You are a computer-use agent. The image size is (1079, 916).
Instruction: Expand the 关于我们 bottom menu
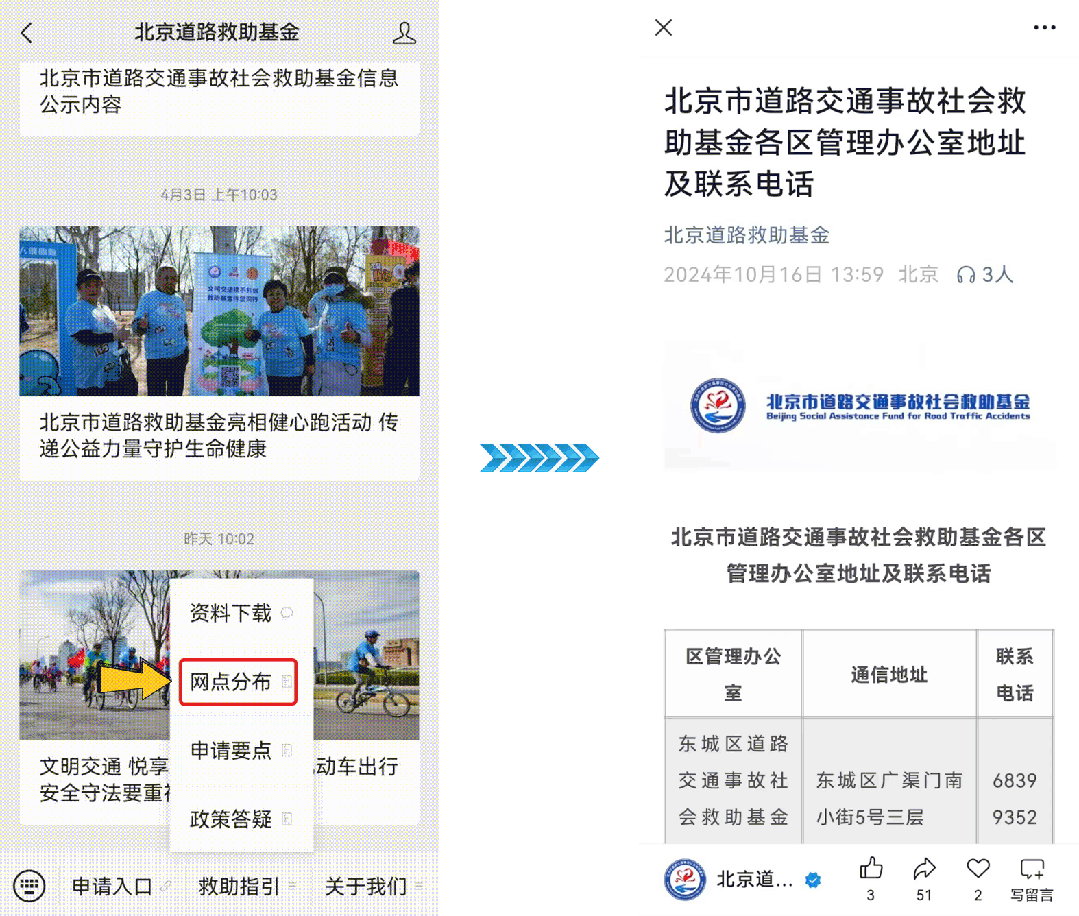tap(366, 885)
